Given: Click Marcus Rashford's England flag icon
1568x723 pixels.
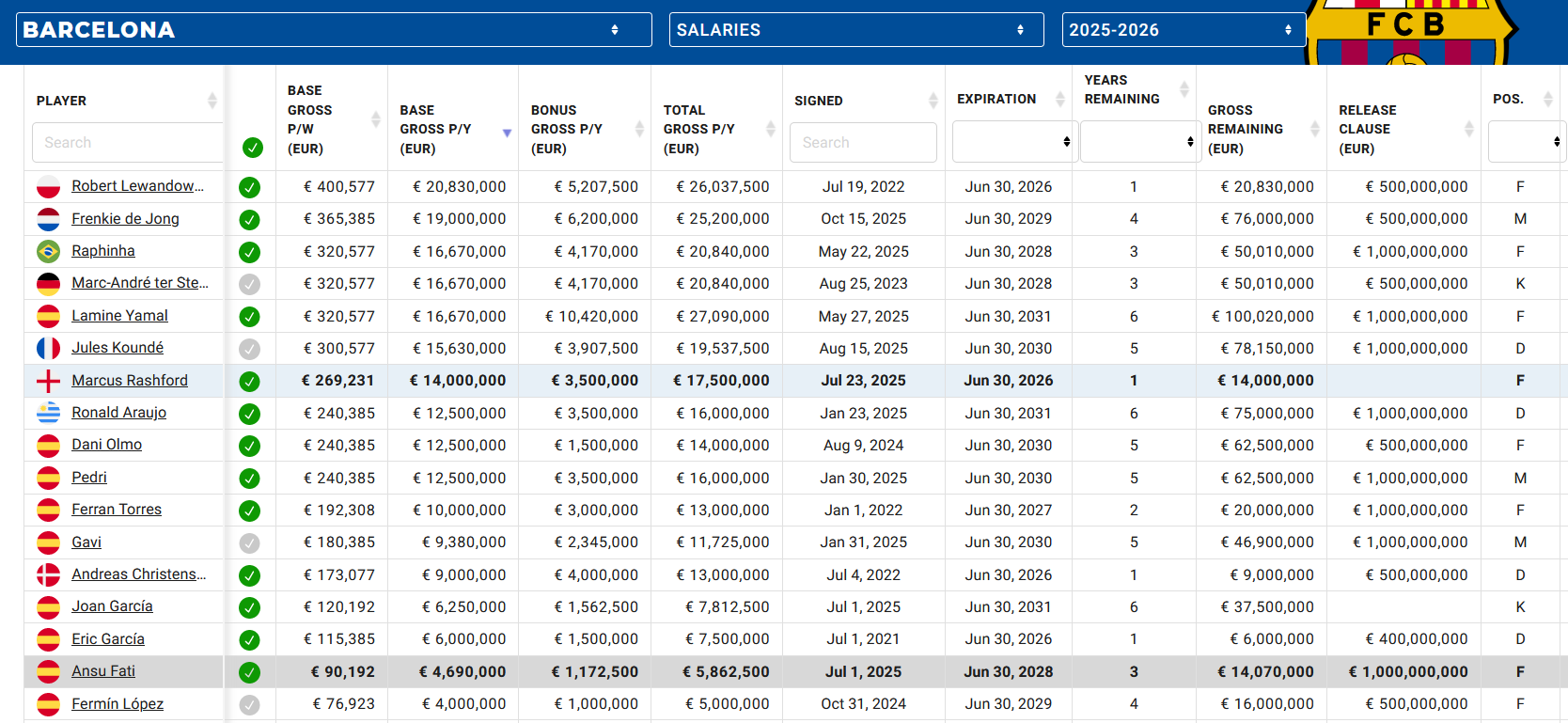Looking at the screenshot, I should click(x=48, y=381).
